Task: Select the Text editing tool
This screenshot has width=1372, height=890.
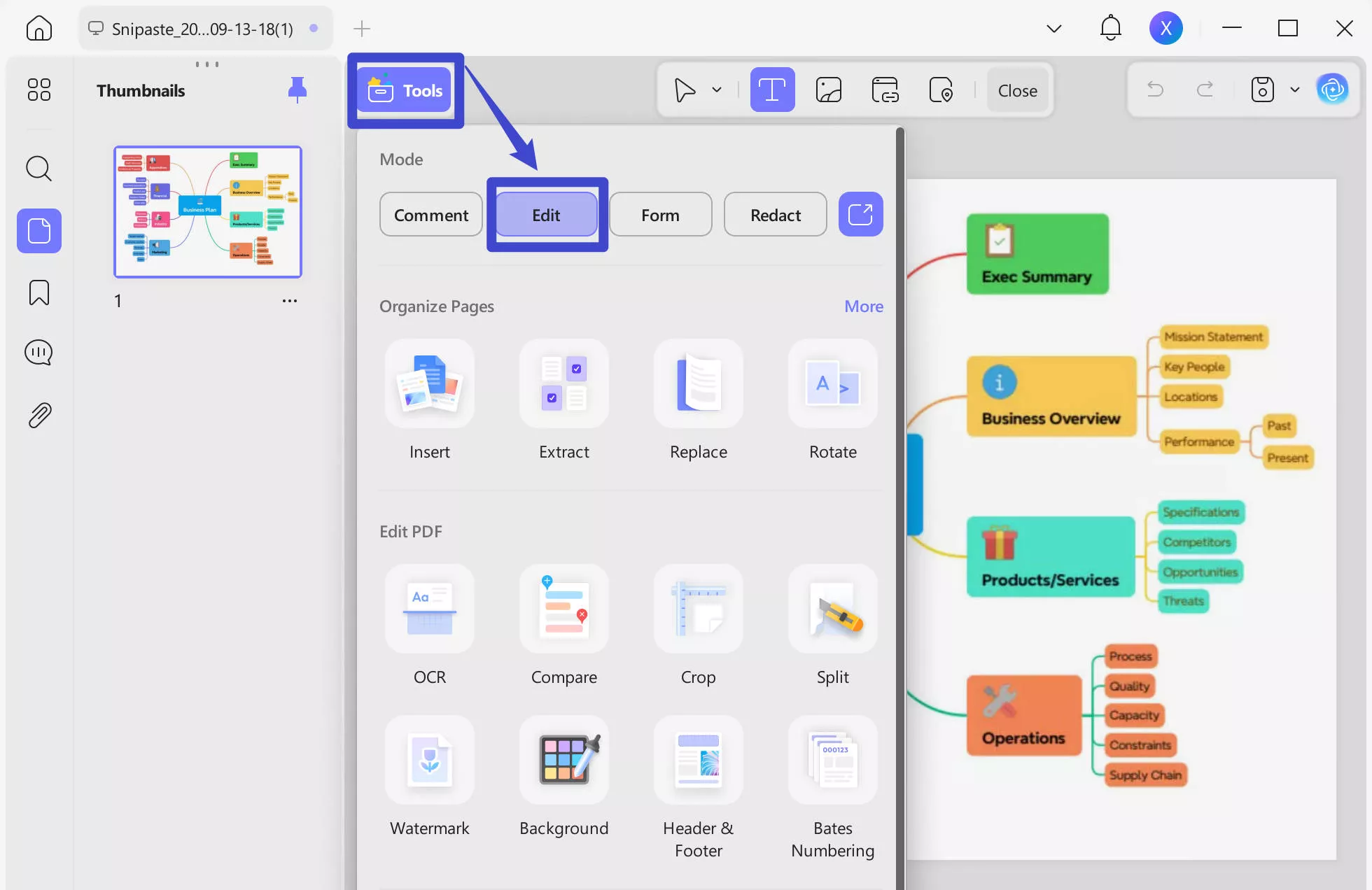Action: click(x=772, y=90)
